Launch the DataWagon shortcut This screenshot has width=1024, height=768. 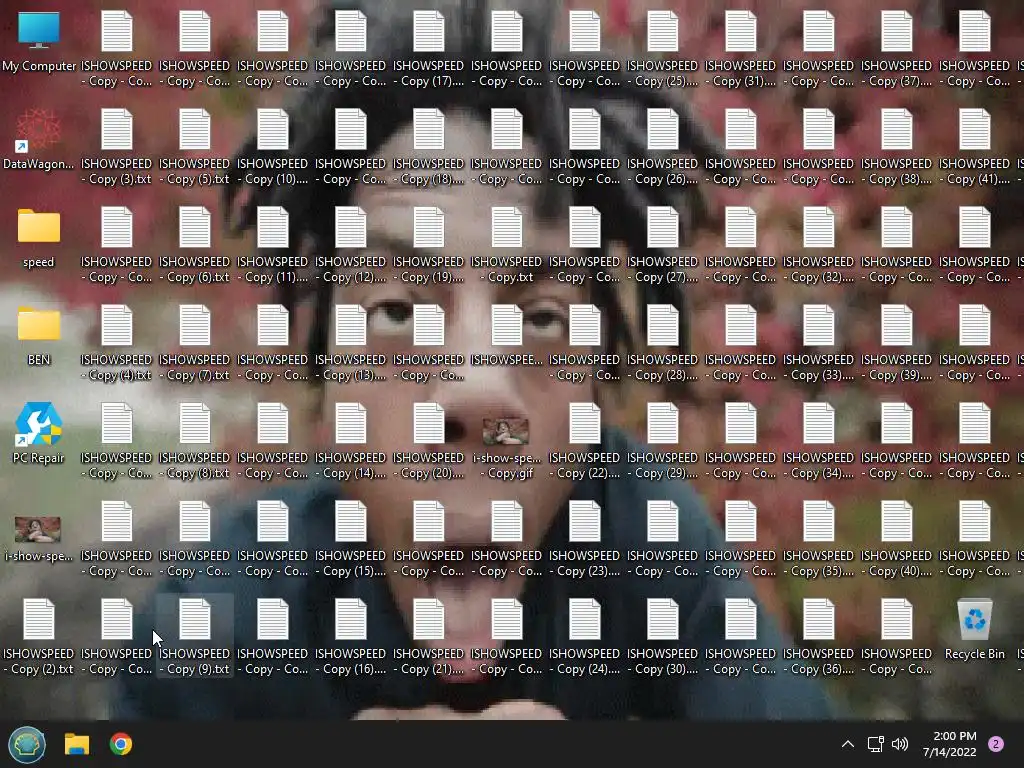[x=39, y=140]
